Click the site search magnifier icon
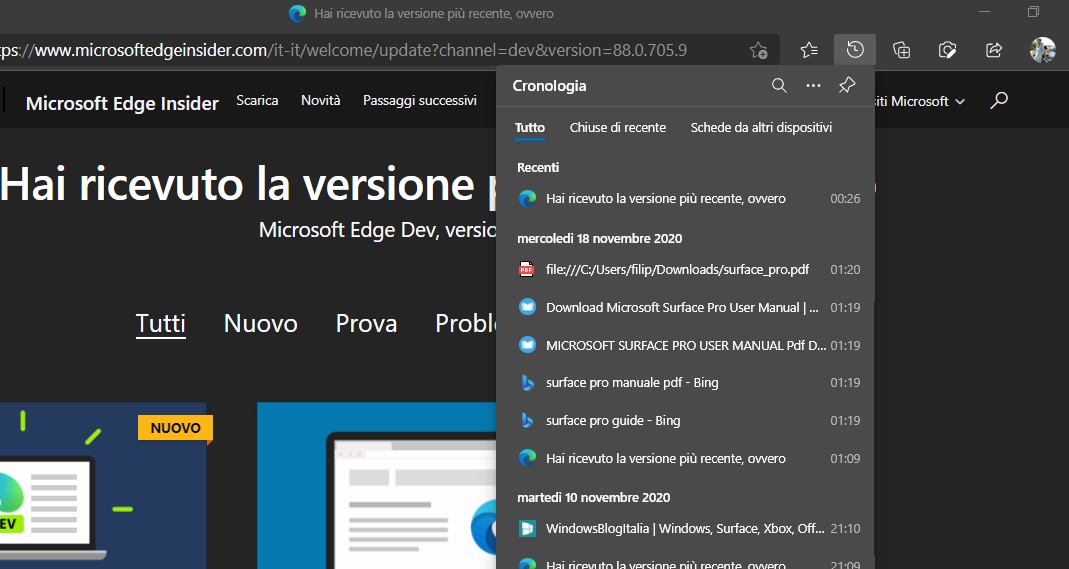This screenshot has height=569, width=1069. click(x=999, y=101)
